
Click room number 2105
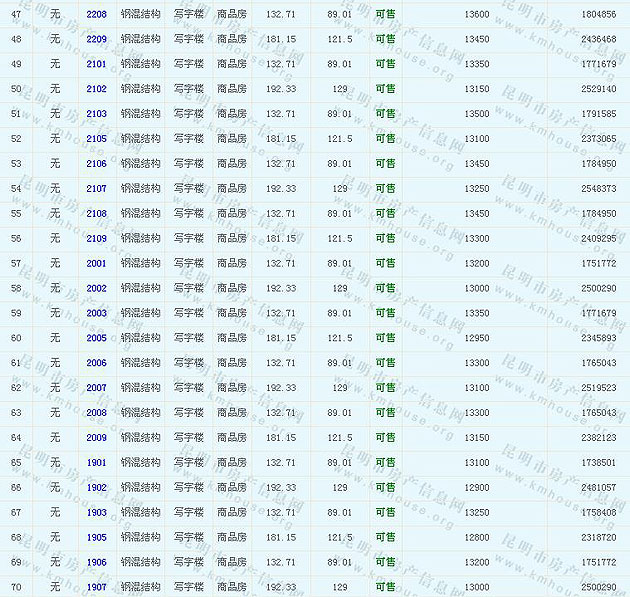[97, 139]
